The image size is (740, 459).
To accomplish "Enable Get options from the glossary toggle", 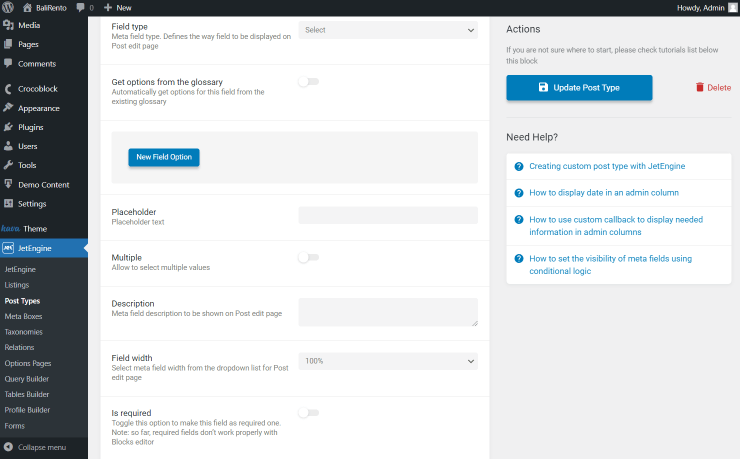I will 309,82.
